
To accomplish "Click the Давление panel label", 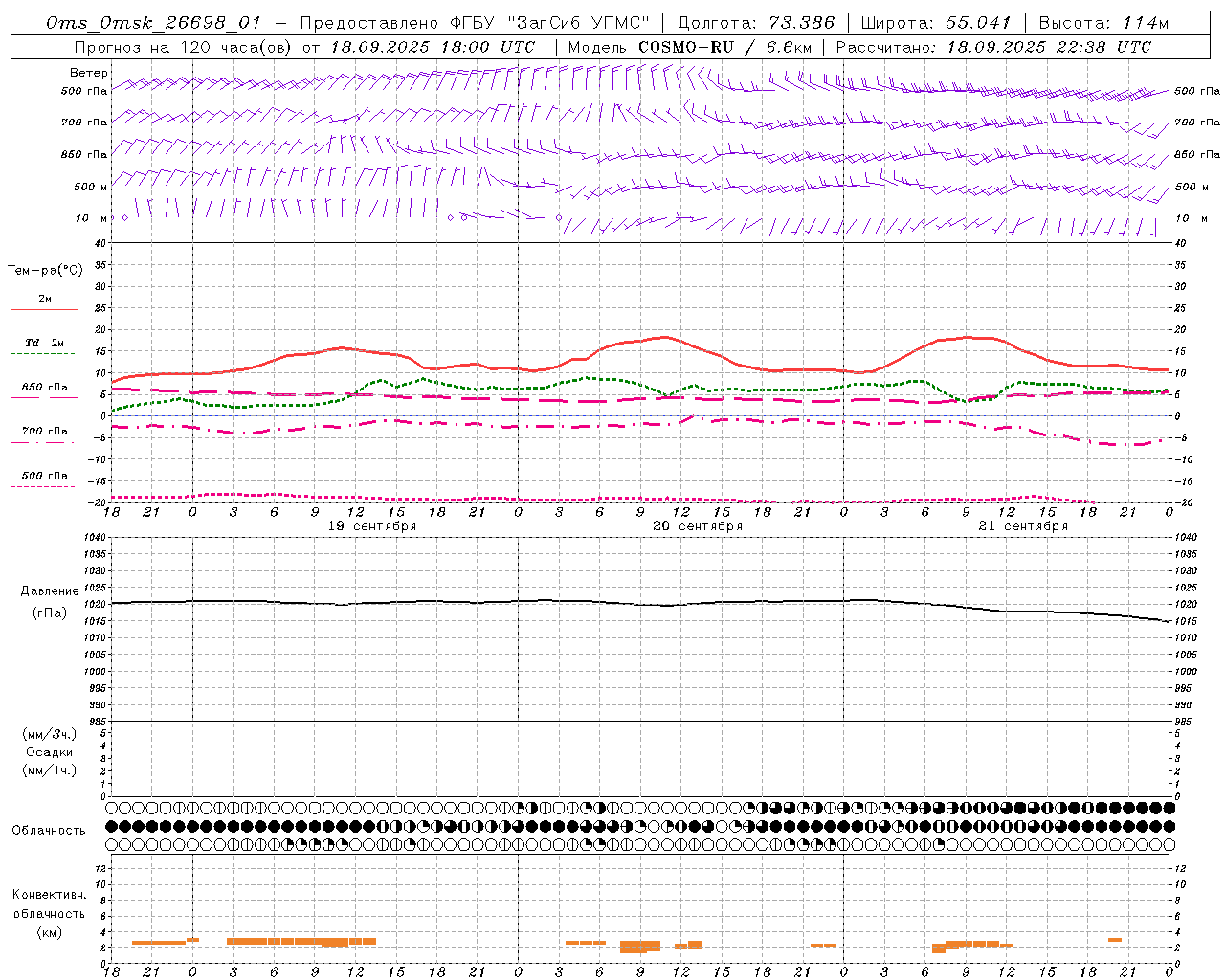I will click(x=50, y=591).
